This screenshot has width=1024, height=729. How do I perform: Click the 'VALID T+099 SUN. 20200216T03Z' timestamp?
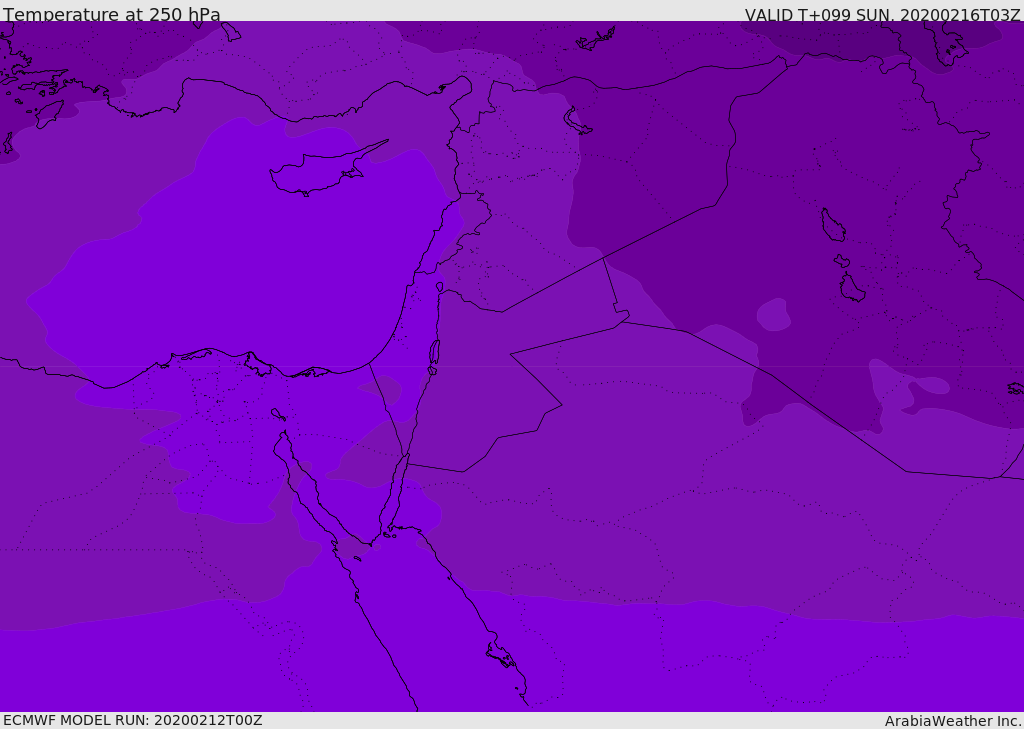tap(882, 15)
